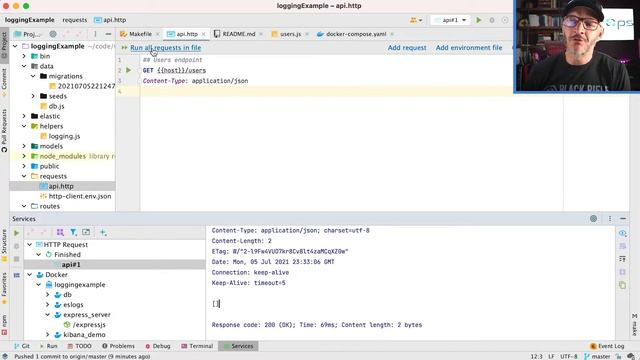Click the Group By icon in Services
Image resolution: width=640 pixels, height=360 pixels.
(x=60, y=232)
